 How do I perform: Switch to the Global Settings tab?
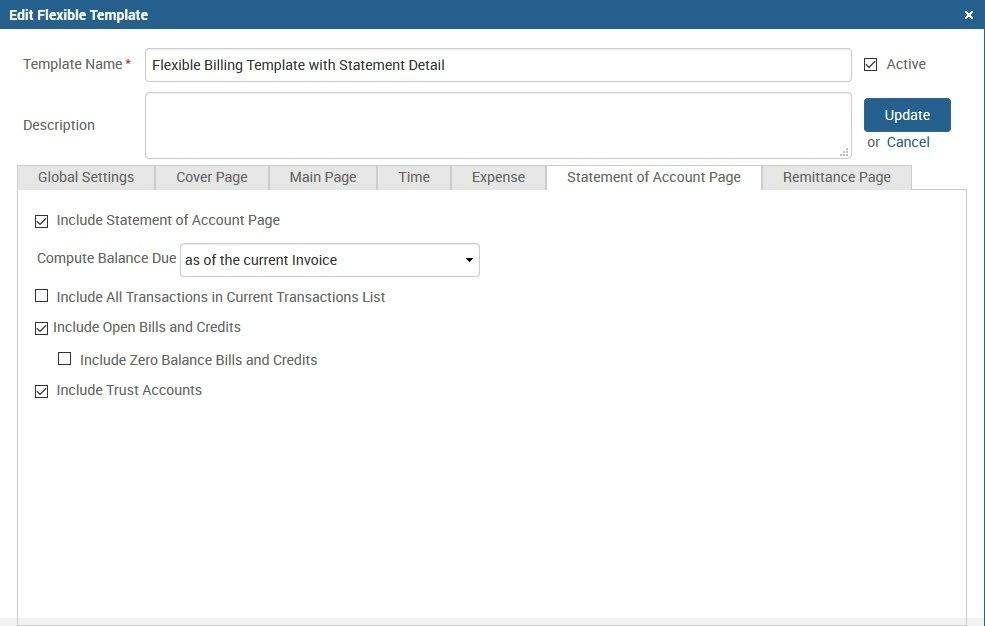[85, 177]
